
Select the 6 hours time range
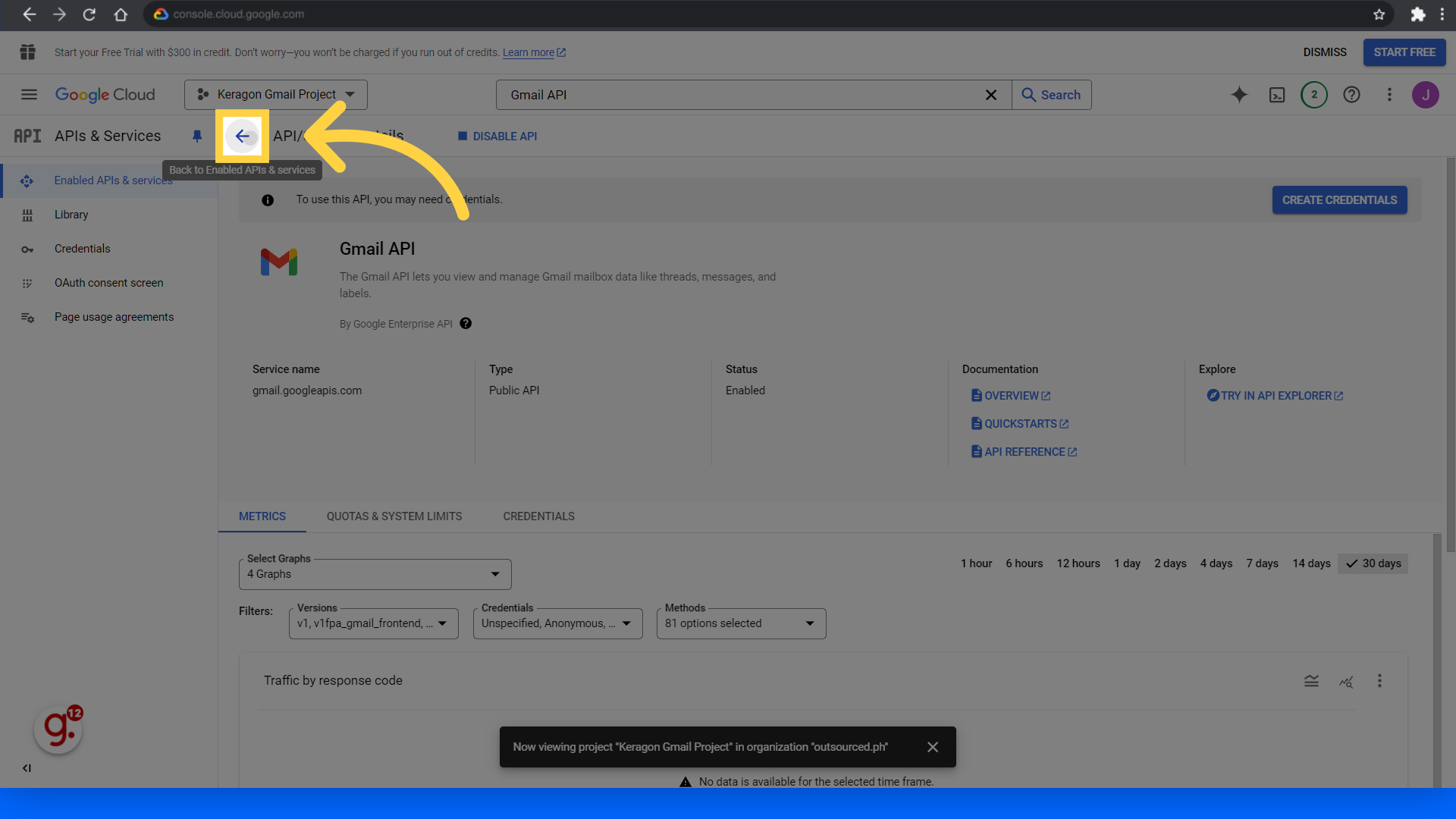point(1024,563)
